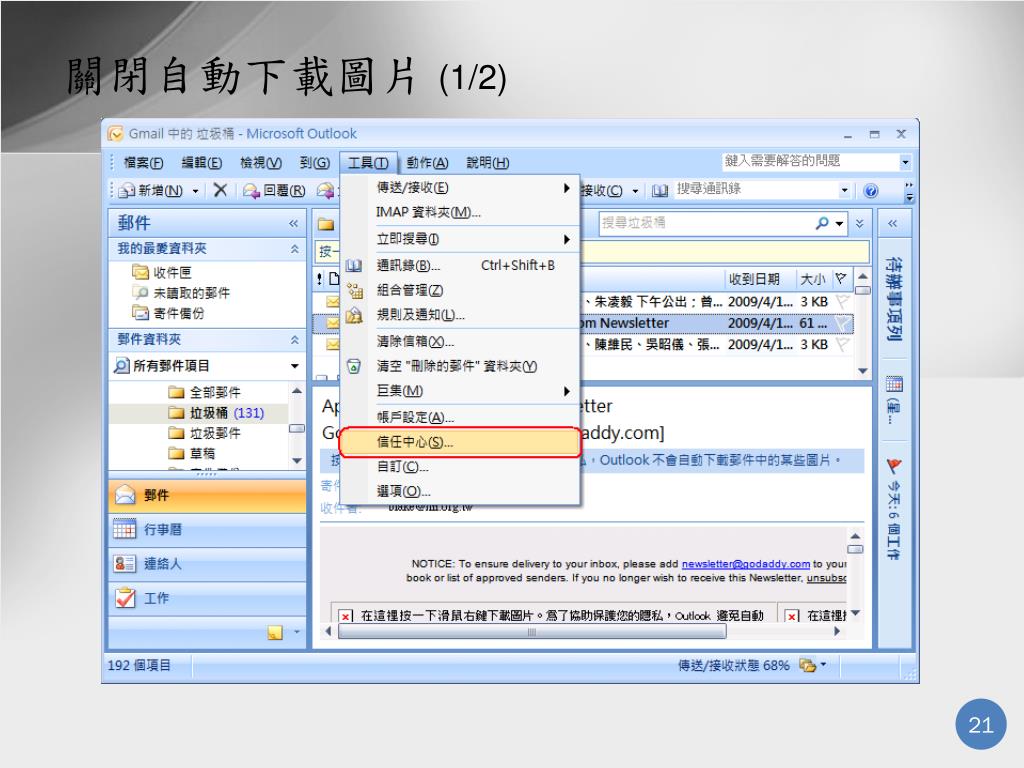Choose 自訂(C) menu entry
Screen dimensions: 1024x768
click(x=460, y=467)
